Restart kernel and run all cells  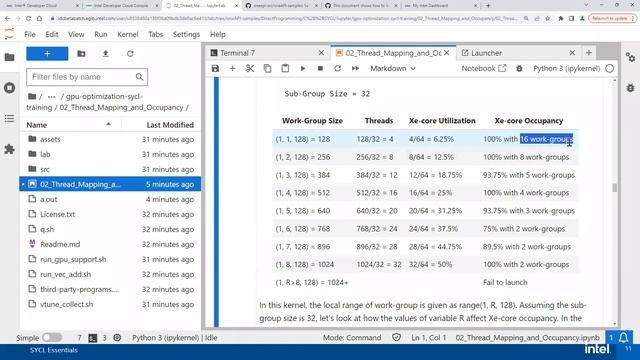[x=355, y=69]
